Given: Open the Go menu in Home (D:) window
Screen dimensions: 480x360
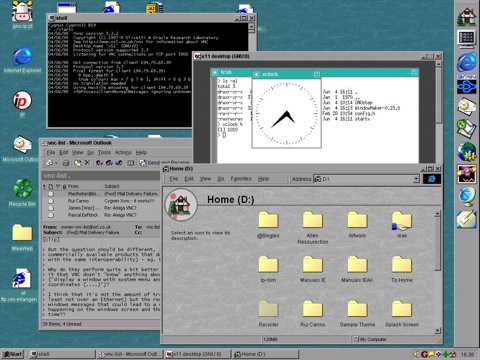Looking at the screenshot, I should (221, 179).
